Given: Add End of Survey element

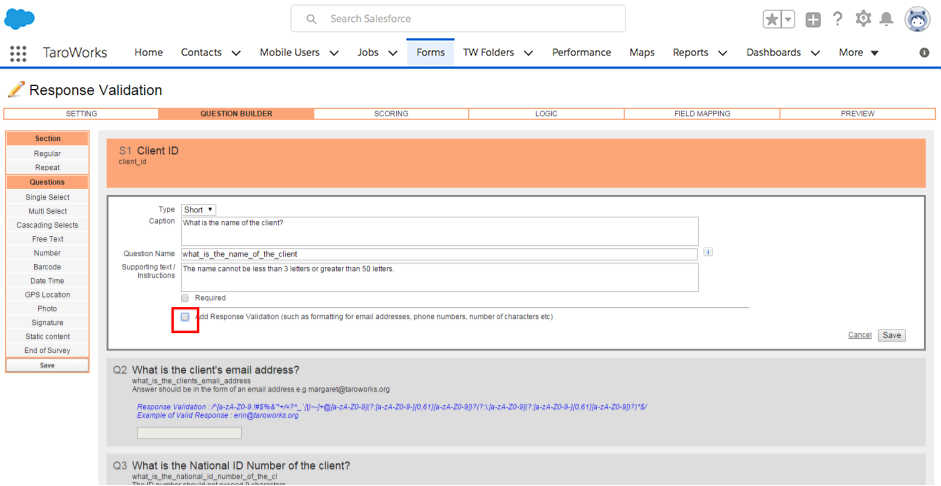Looking at the screenshot, I should click(x=47, y=350).
